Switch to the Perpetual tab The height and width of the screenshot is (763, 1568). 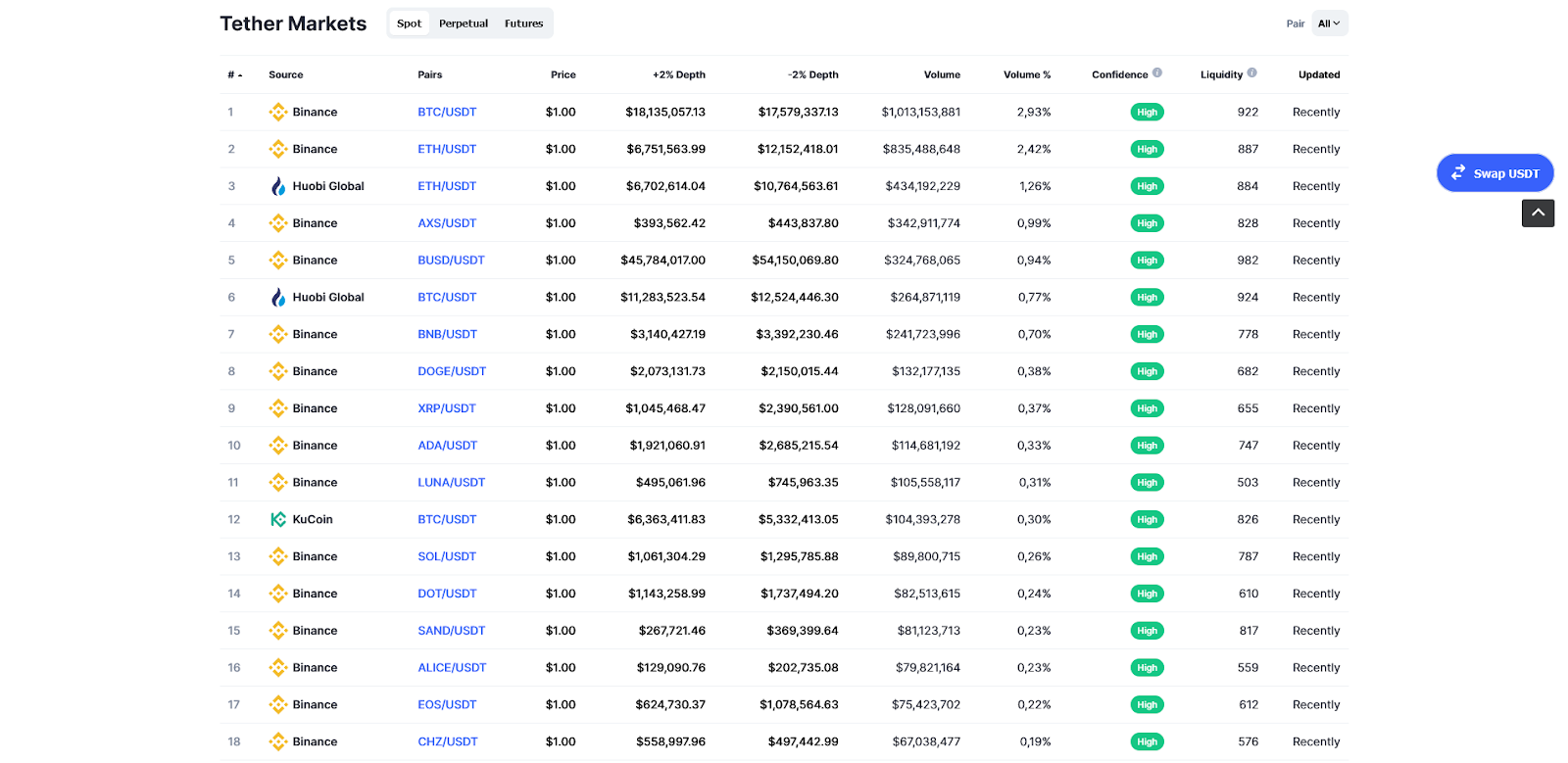(x=464, y=24)
